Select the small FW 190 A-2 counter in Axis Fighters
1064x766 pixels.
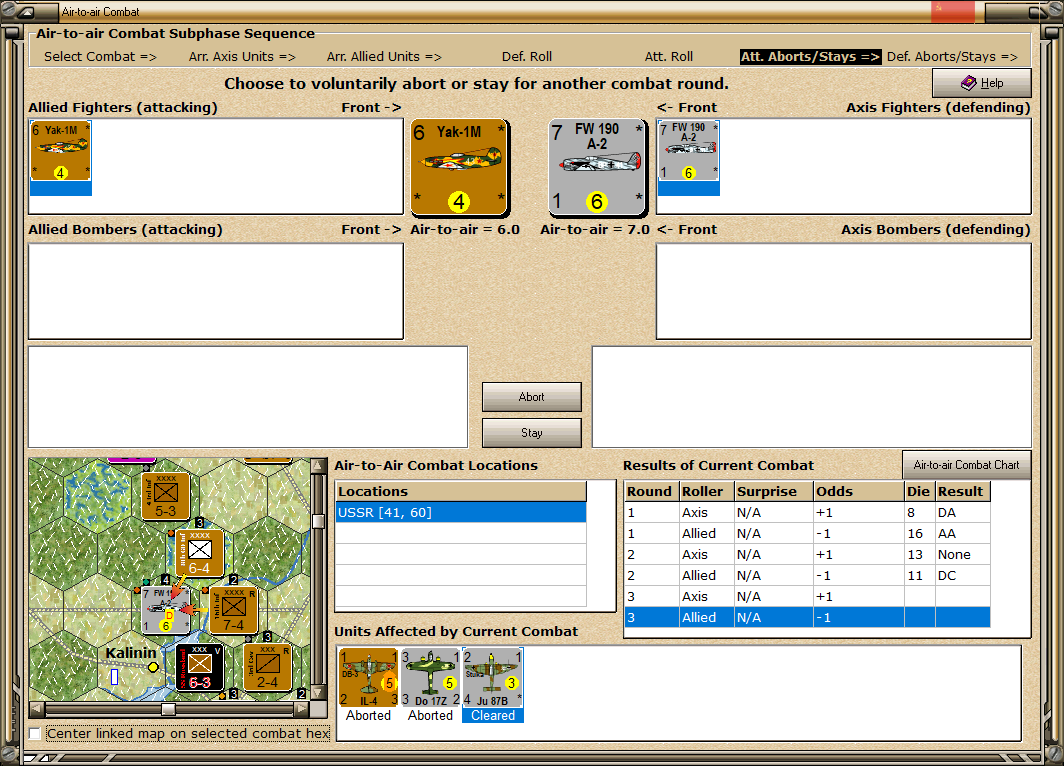(x=689, y=151)
